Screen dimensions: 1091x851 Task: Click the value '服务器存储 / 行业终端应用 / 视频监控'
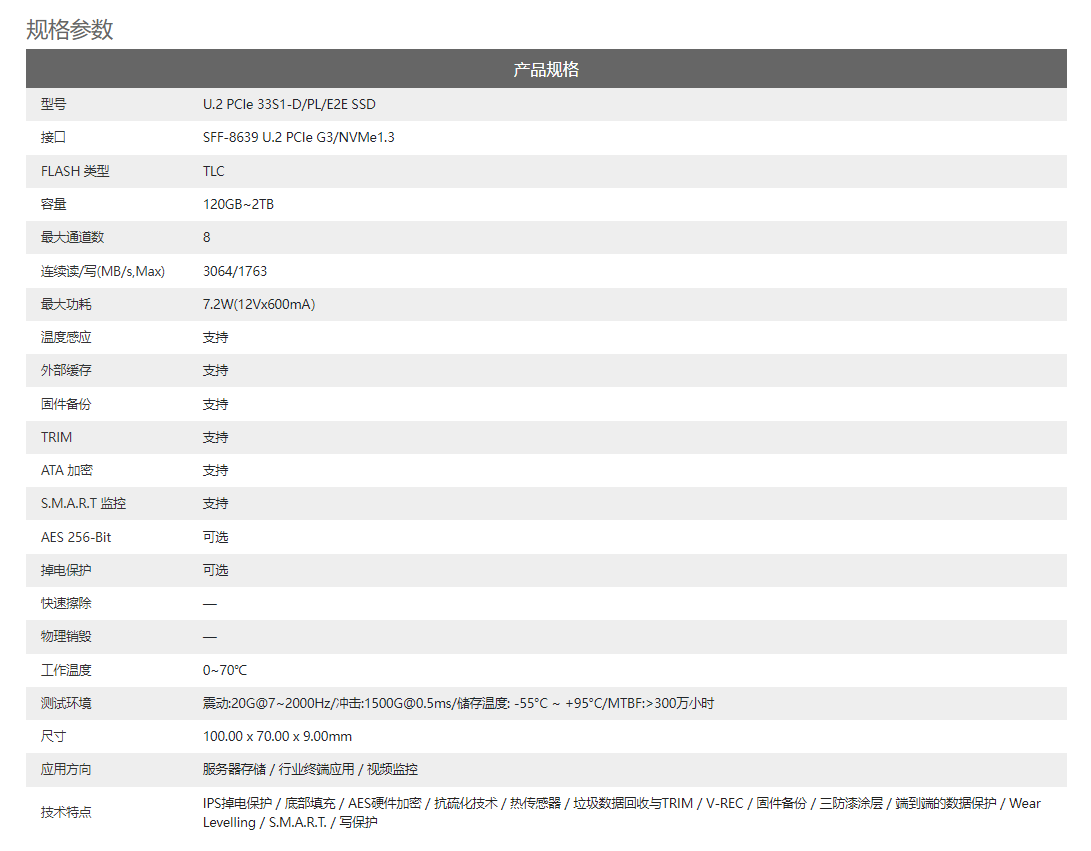(310, 769)
